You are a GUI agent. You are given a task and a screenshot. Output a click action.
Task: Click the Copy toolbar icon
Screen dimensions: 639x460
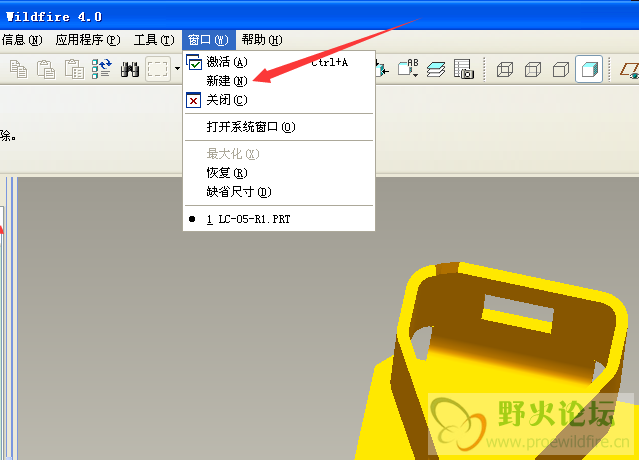click(x=18, y=69)
